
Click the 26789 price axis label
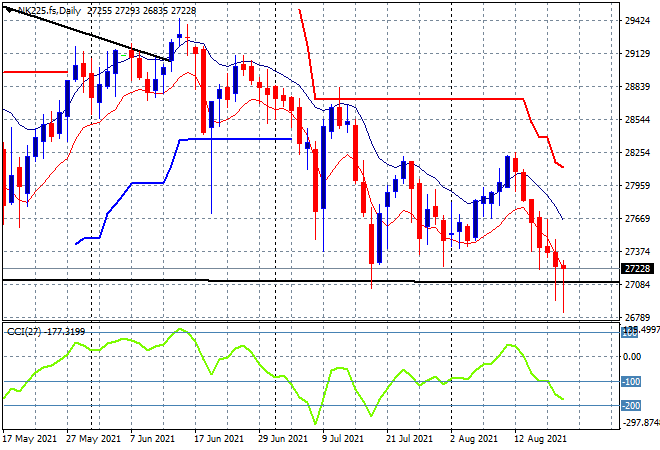pyautogui.click(x=637, y=317)
